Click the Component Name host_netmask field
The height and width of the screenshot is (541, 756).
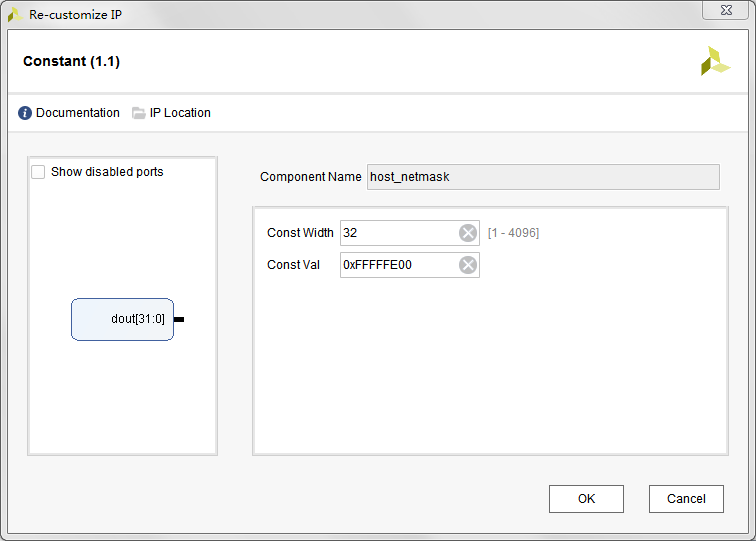[x=543, y=177]
